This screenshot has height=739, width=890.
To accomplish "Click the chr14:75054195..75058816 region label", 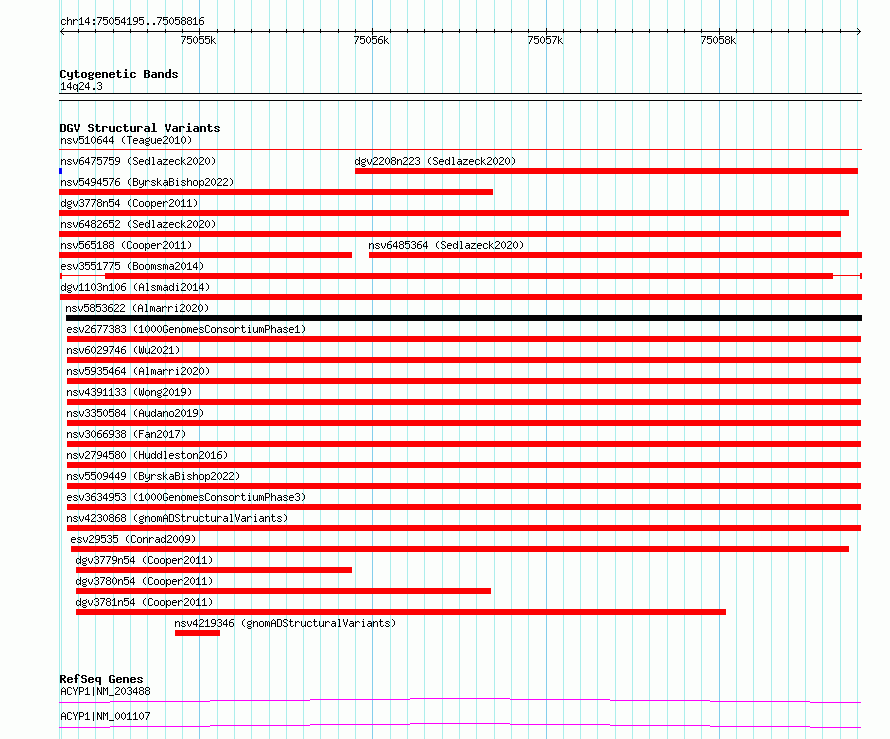I will click(132, 21).
